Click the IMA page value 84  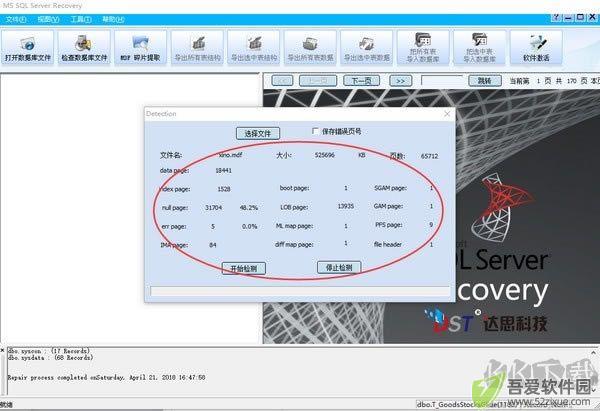click(213, 245)
